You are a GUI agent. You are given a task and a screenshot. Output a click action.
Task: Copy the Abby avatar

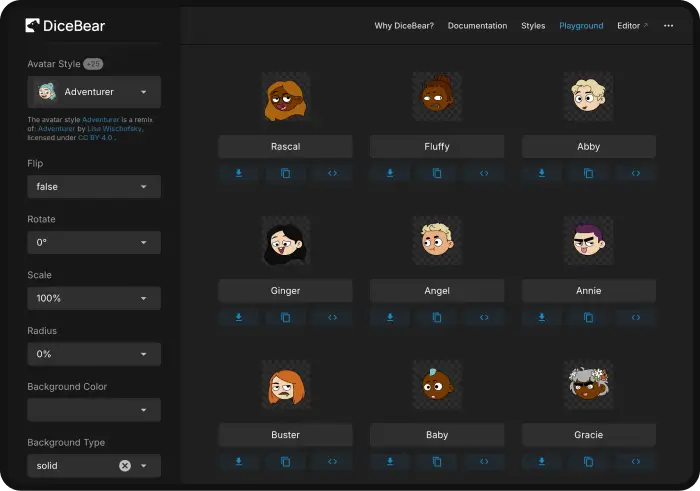(588, 173)
